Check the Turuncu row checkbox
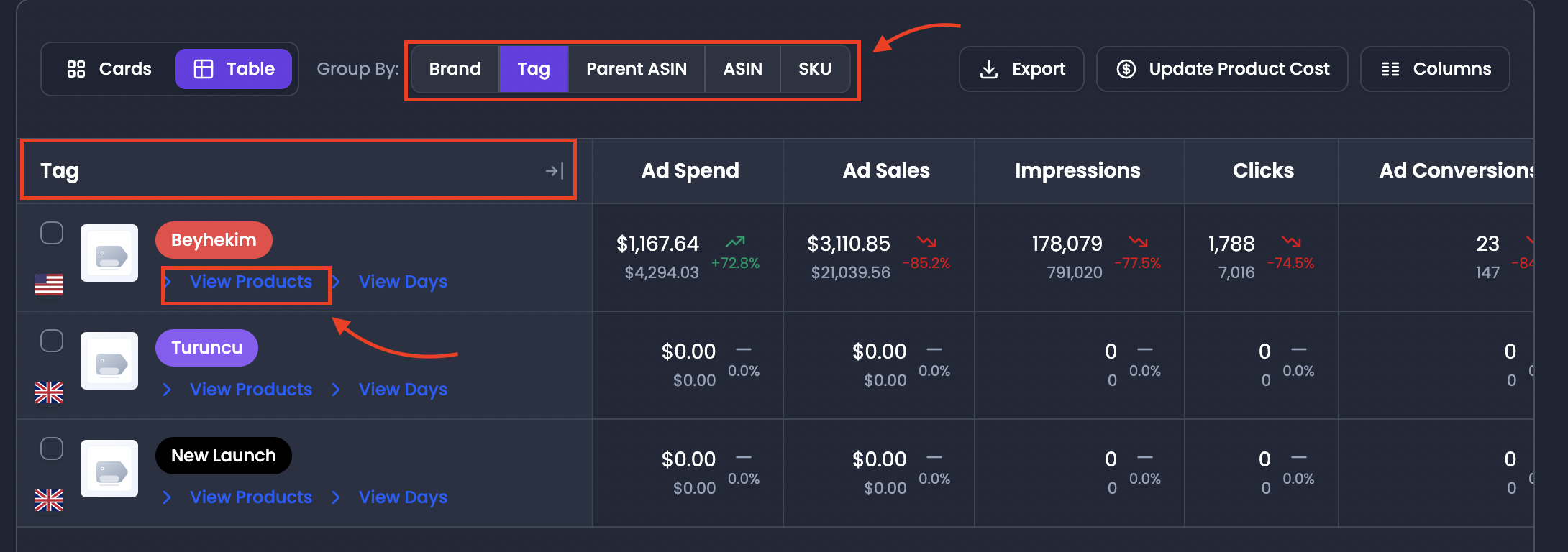 [52, 341]
